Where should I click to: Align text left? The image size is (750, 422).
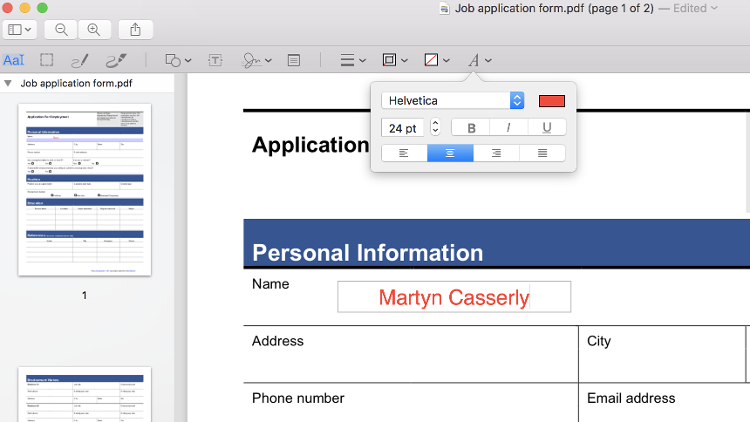point(404,153)
